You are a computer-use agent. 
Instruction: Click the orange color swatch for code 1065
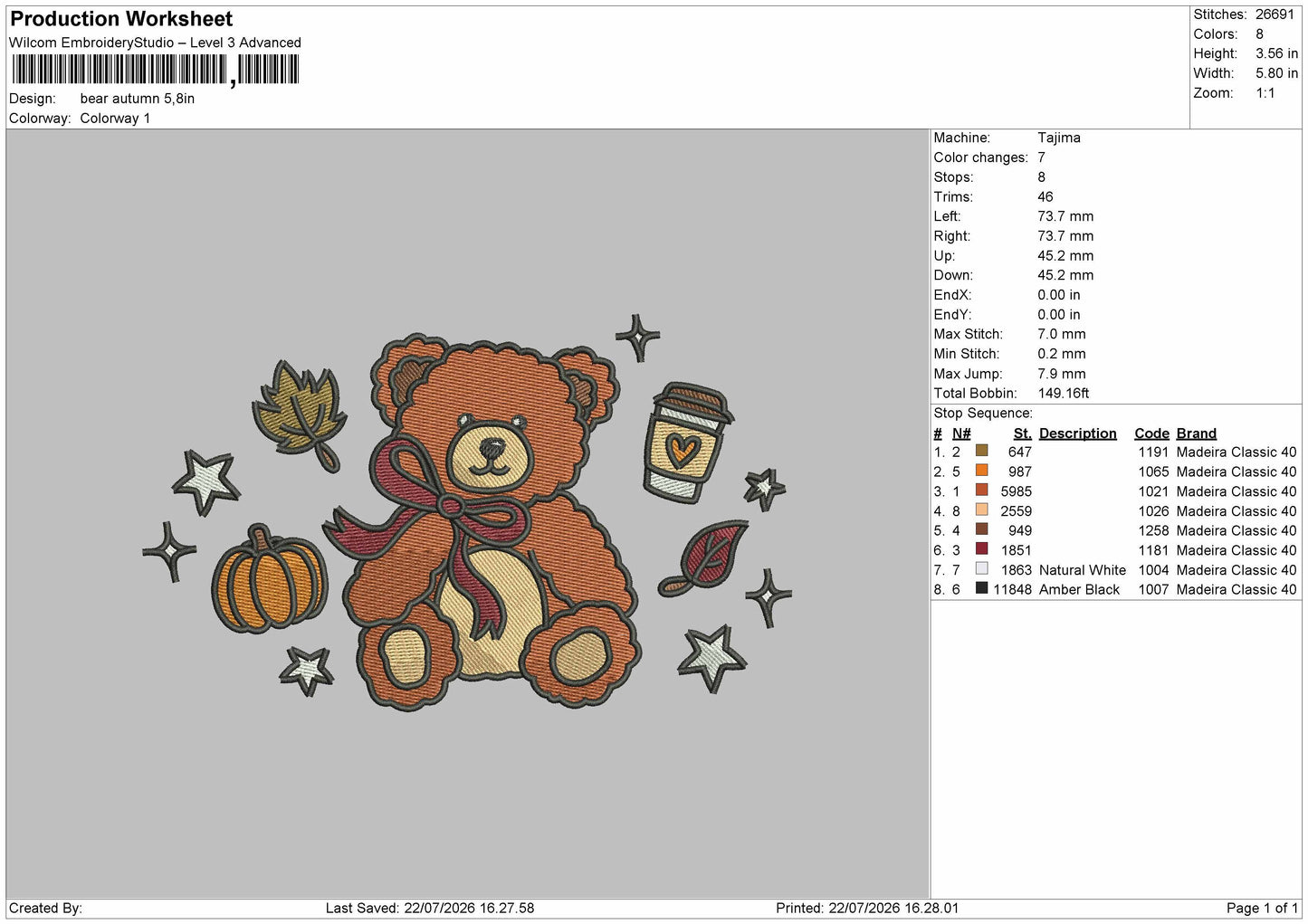[981, 471]
